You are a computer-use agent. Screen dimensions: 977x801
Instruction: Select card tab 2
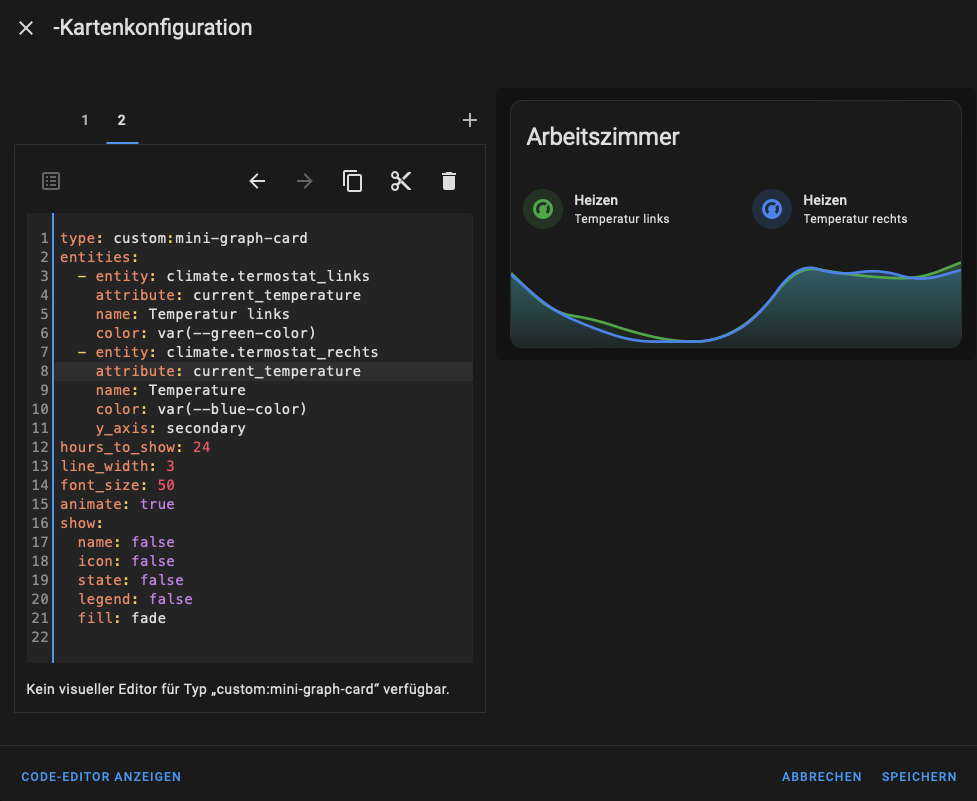[122, 120]
